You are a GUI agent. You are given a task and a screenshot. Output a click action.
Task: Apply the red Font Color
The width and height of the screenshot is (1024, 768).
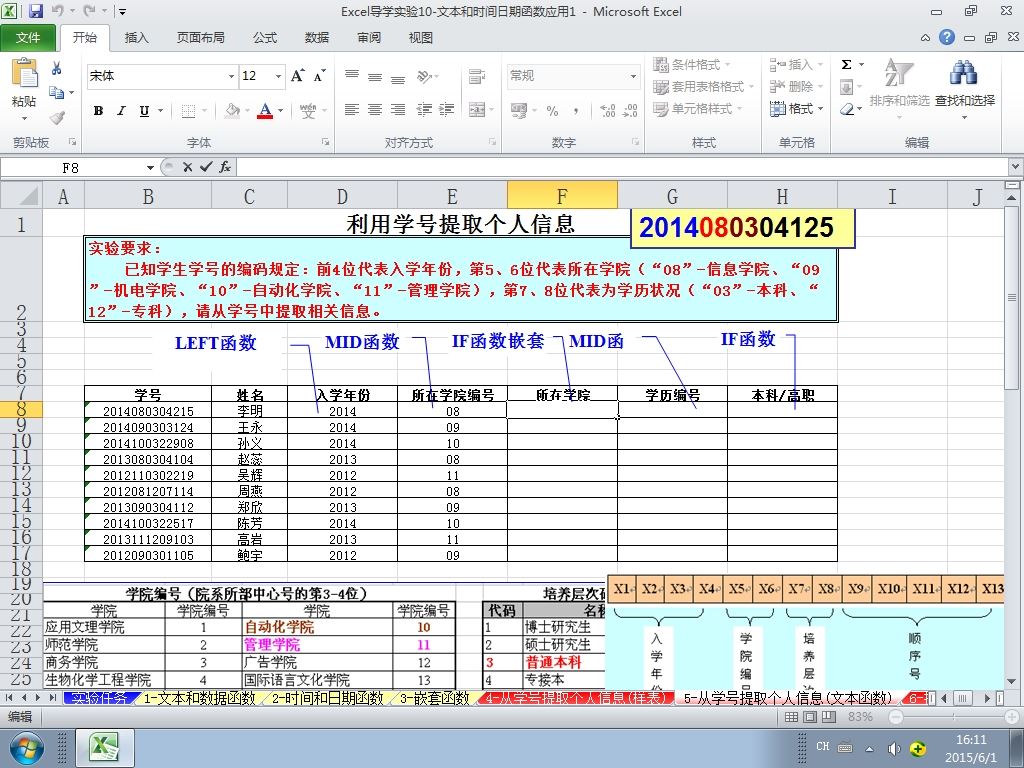(264, 110)
